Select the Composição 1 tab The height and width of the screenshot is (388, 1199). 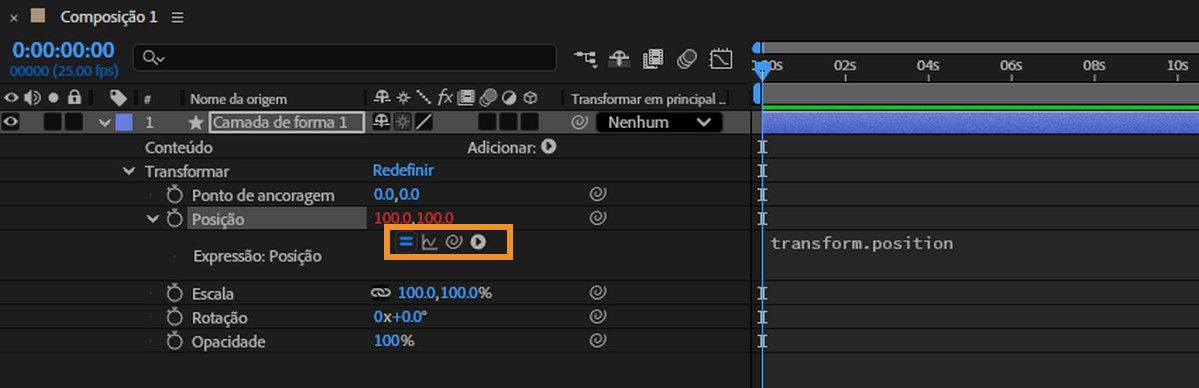(109, 17)
